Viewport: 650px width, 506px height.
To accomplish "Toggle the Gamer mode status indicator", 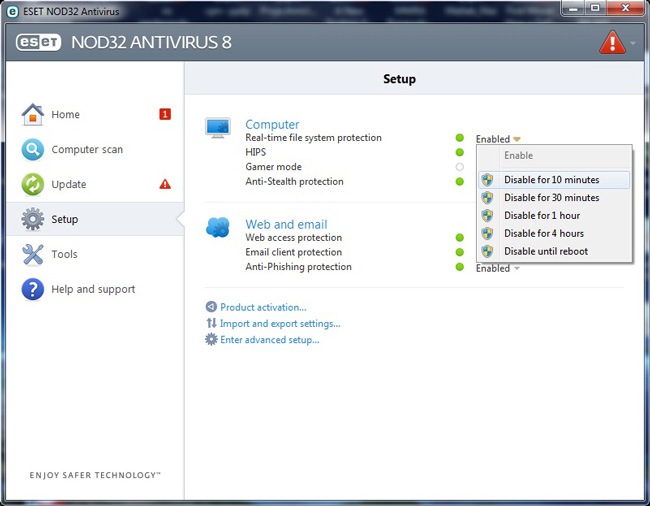I will [x=459, y=167].
